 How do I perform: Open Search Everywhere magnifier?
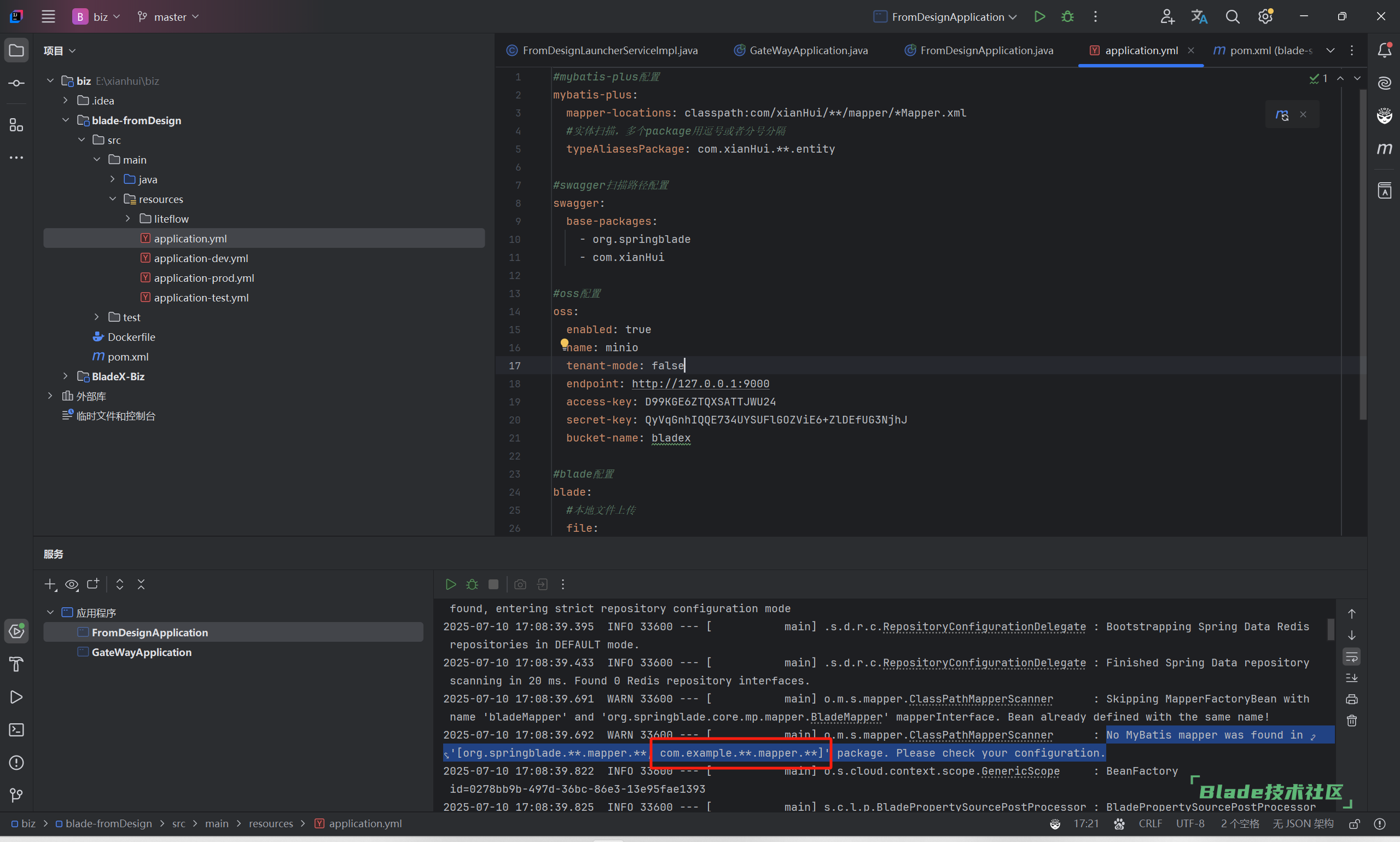coord(1232,16)
